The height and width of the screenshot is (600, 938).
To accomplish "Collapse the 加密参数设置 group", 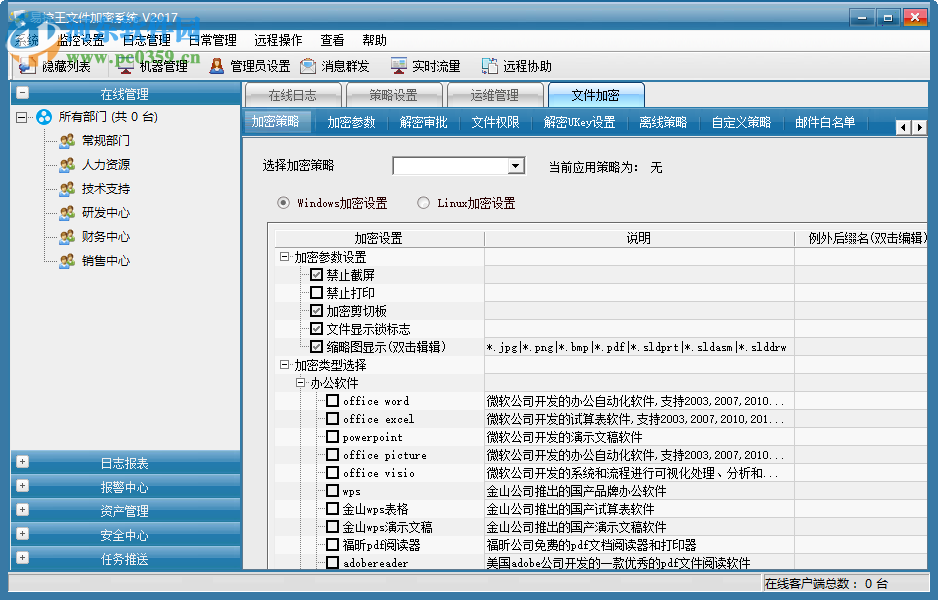I will pos(285,257).
